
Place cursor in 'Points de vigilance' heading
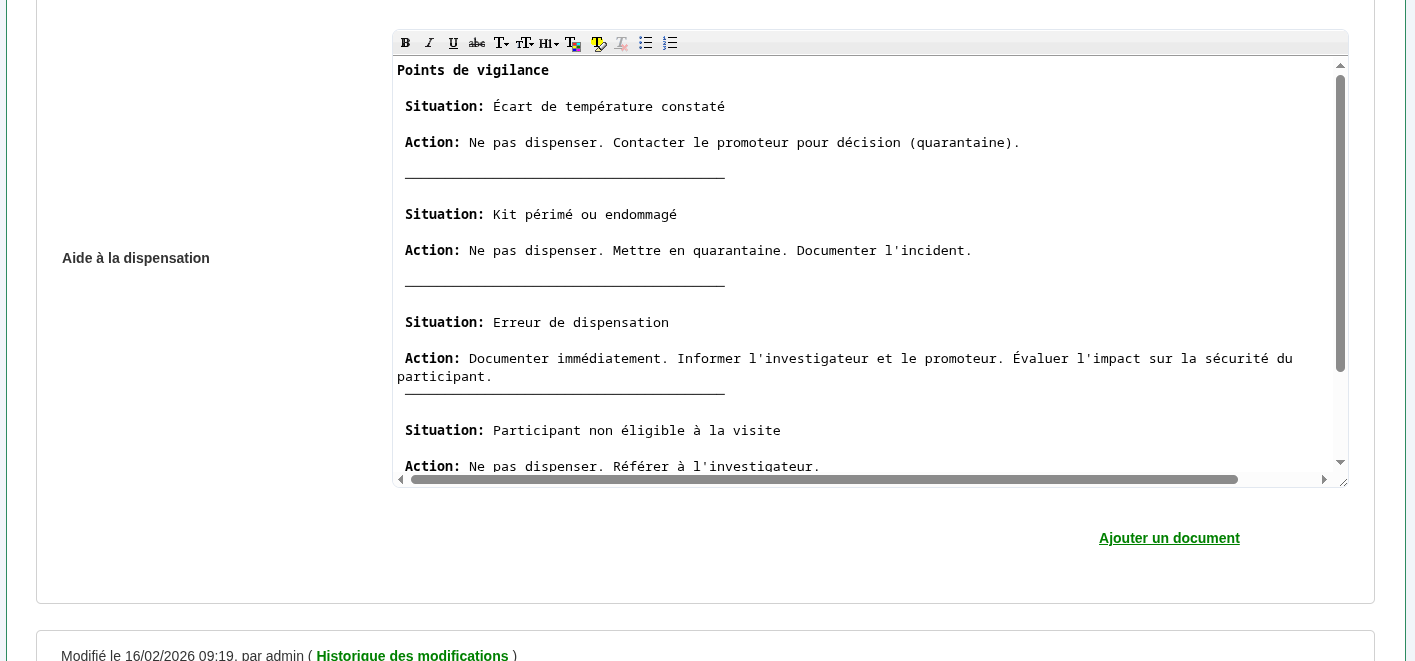pos(473,70)
